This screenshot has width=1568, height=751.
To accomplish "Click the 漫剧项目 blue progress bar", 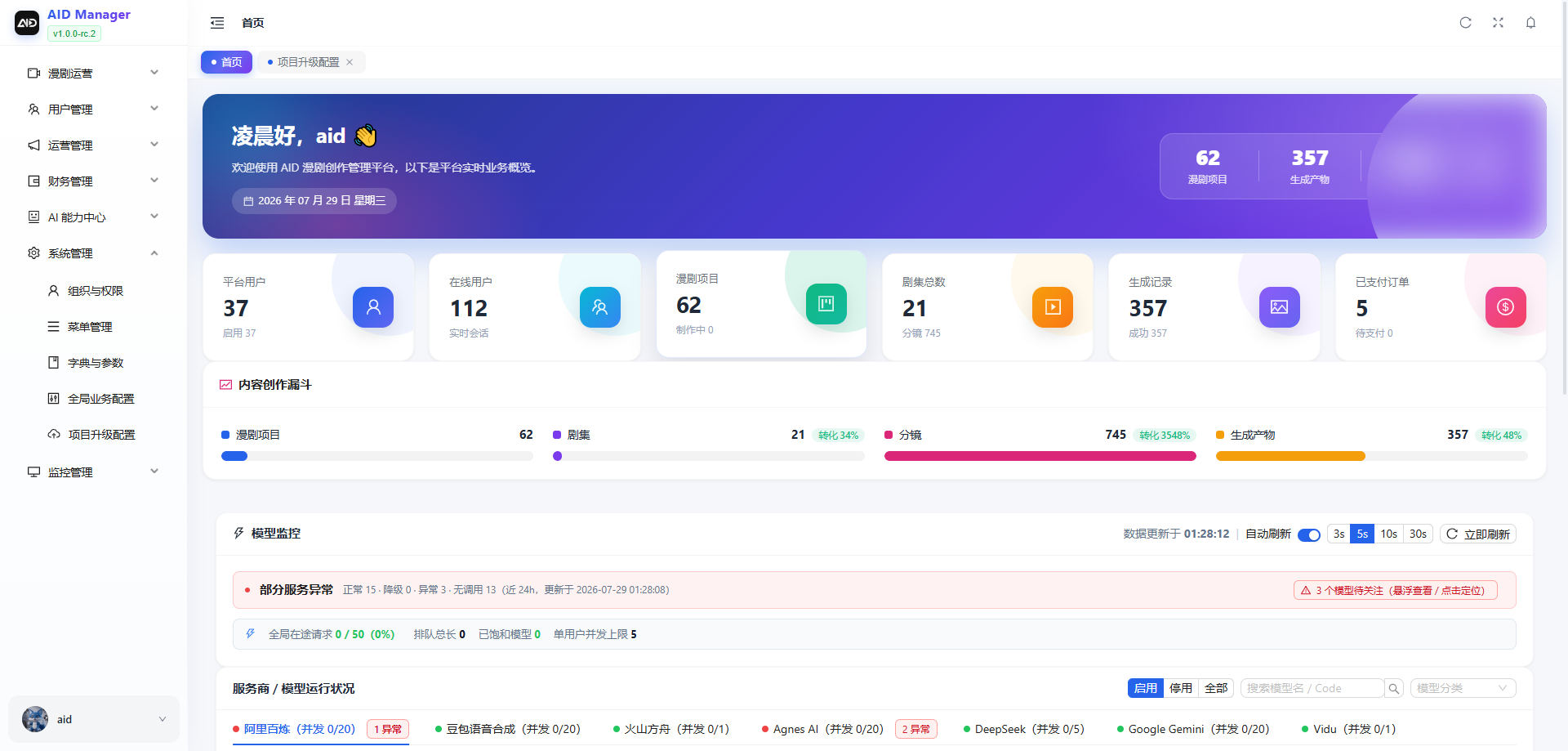I will 234,456.
